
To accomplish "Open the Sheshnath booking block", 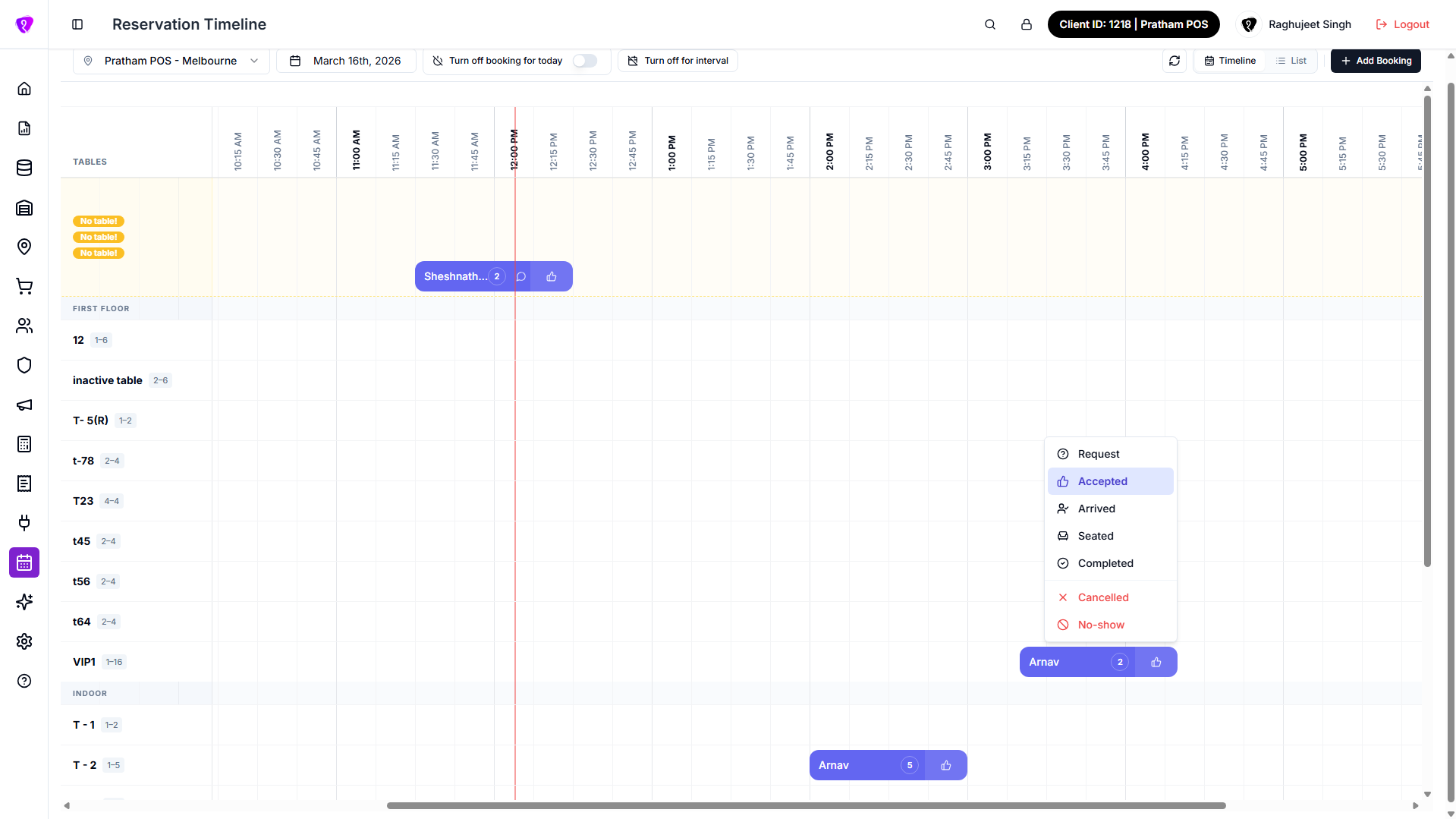I will click(494, 276).
